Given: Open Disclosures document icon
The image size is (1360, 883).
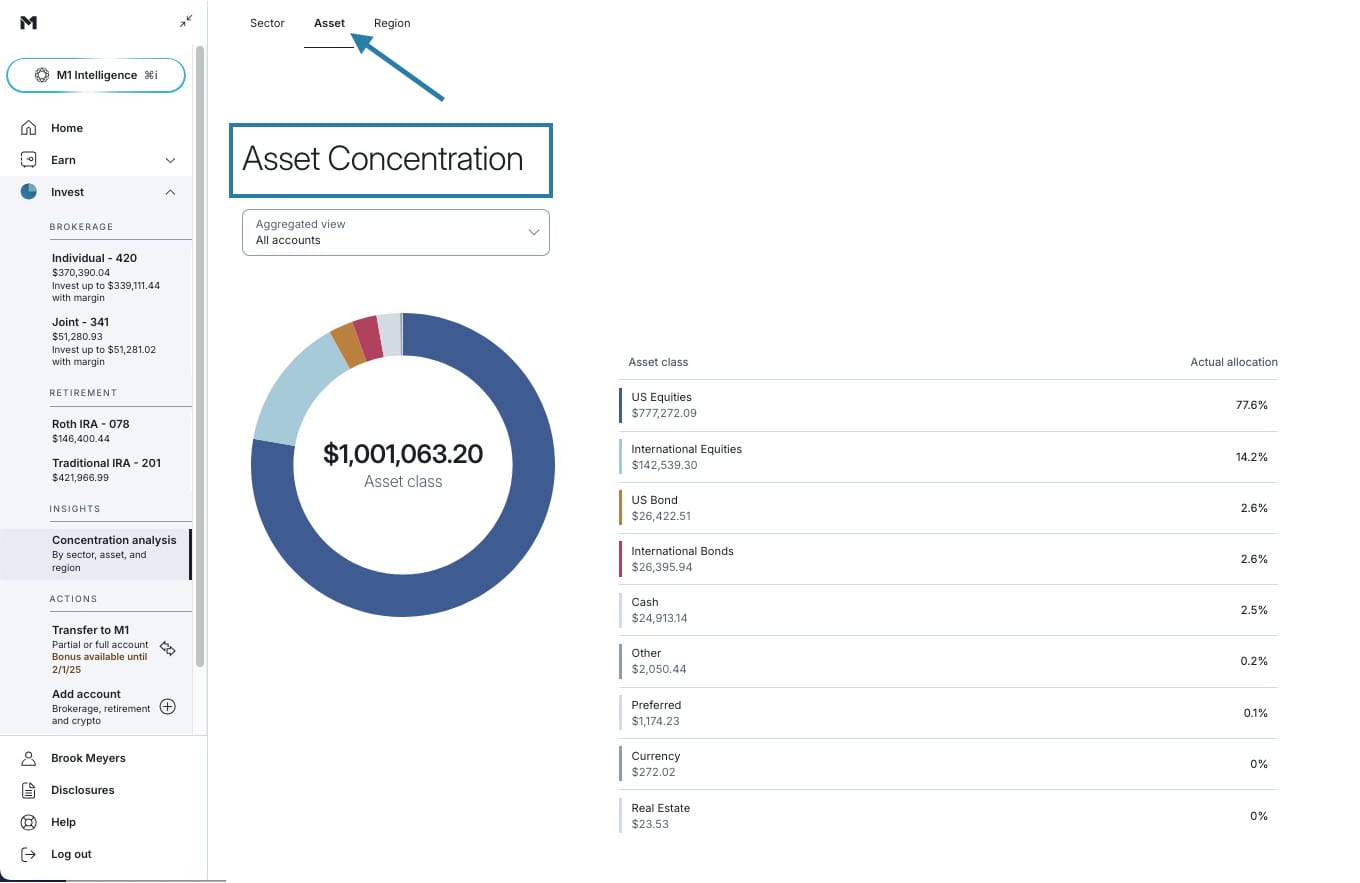Looking at the screenshot, I should (29, 790).
